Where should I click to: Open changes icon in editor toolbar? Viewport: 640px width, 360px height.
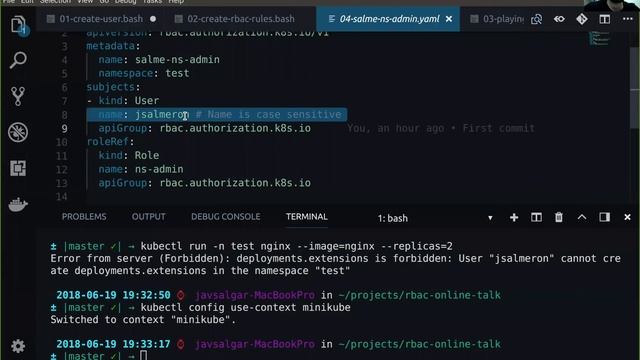pyautogui.click(x=536, y=19)
